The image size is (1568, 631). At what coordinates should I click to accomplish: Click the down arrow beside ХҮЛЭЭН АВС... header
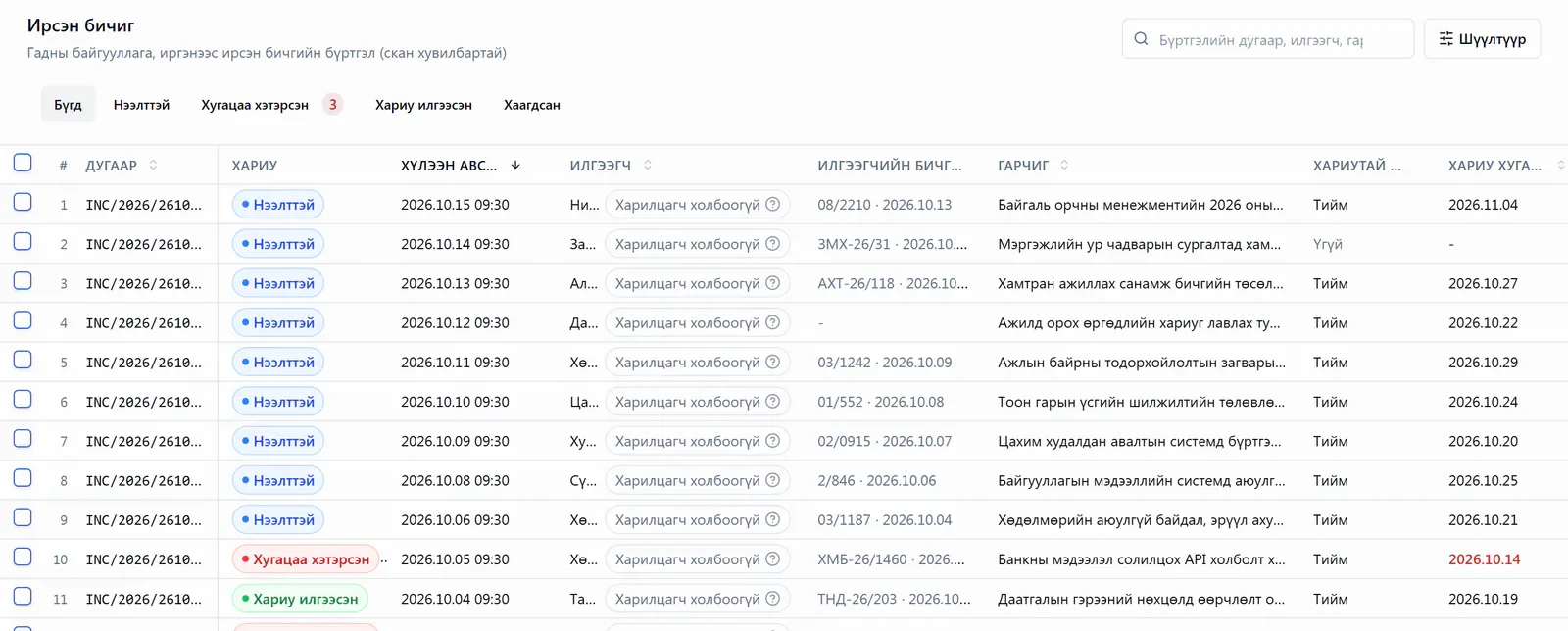pos(515,165)
